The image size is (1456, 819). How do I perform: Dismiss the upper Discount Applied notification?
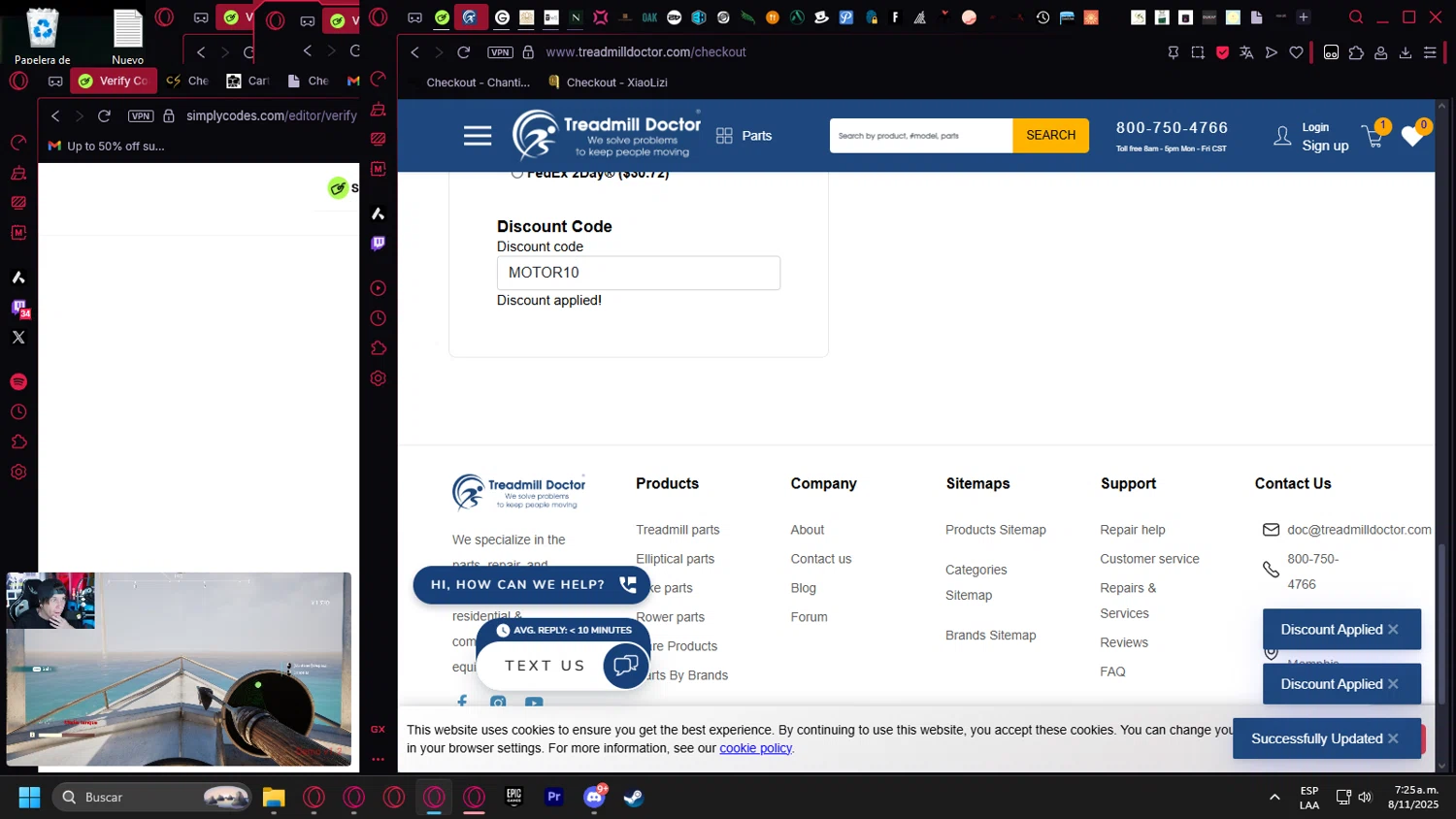[1393, 630]
